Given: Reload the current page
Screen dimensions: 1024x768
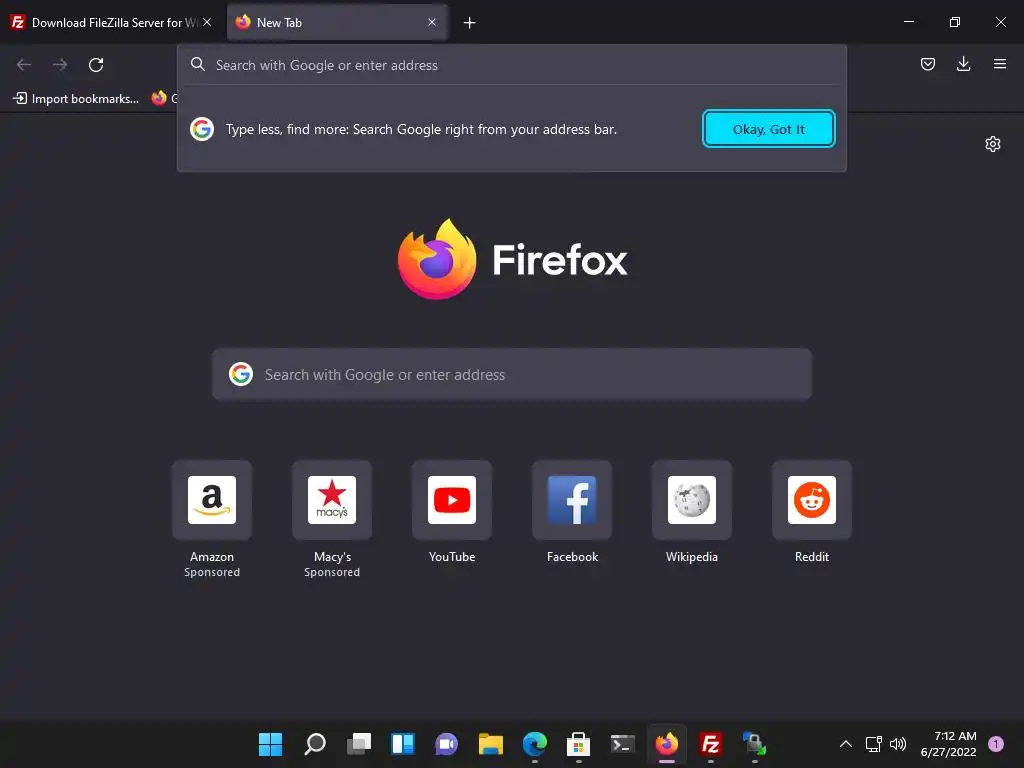Looking at the screenshot, I should tap(96, 65).
